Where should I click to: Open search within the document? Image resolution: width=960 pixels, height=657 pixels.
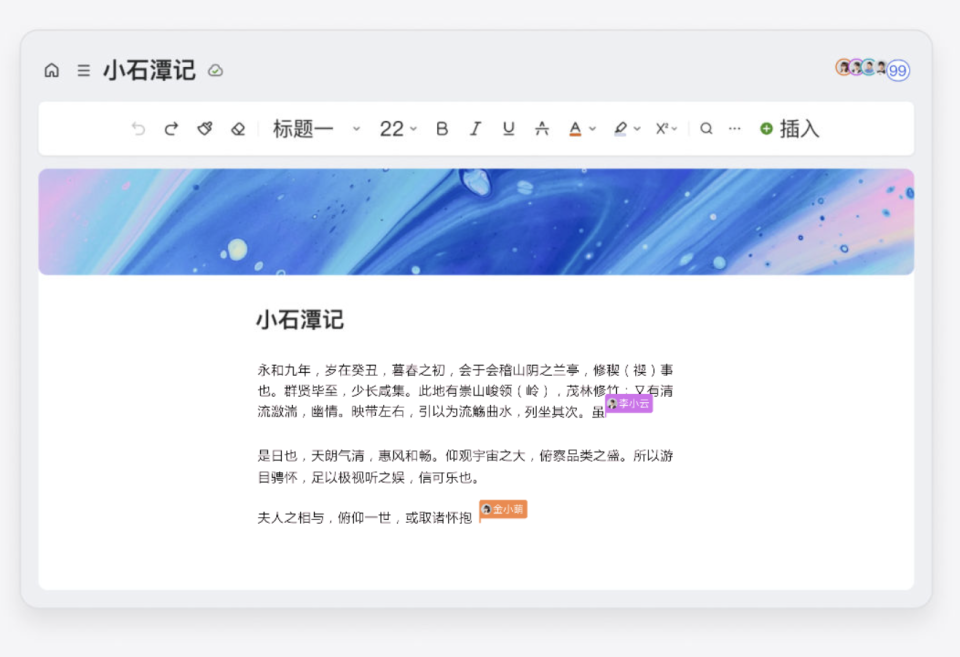point(705,128)
